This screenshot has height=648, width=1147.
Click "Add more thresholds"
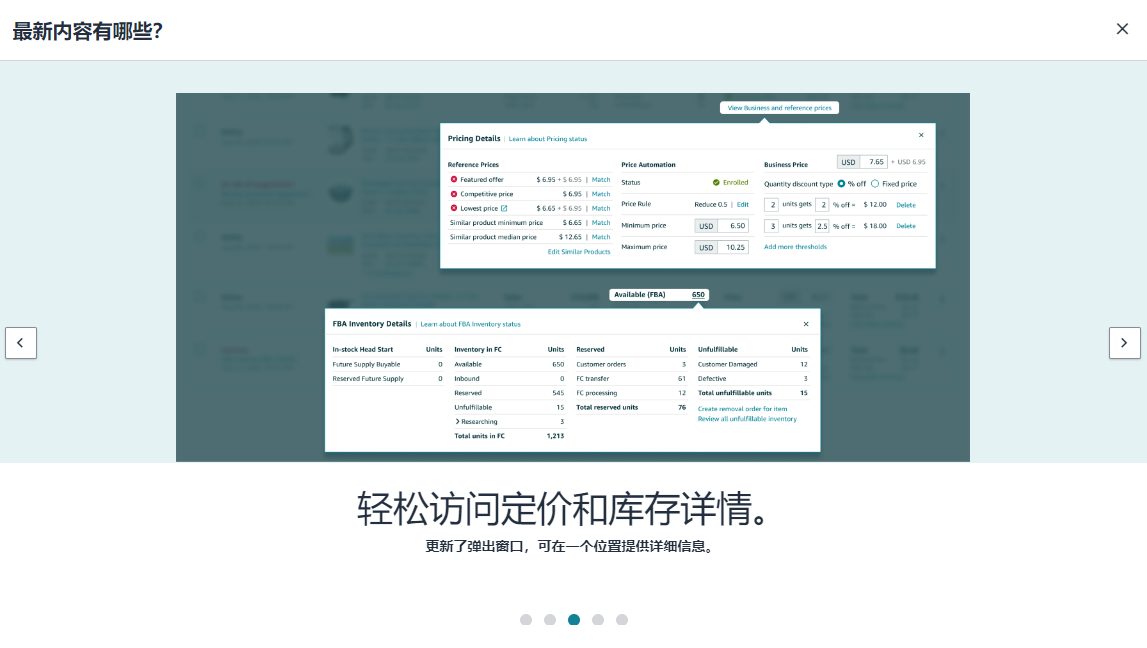(795, 247)
